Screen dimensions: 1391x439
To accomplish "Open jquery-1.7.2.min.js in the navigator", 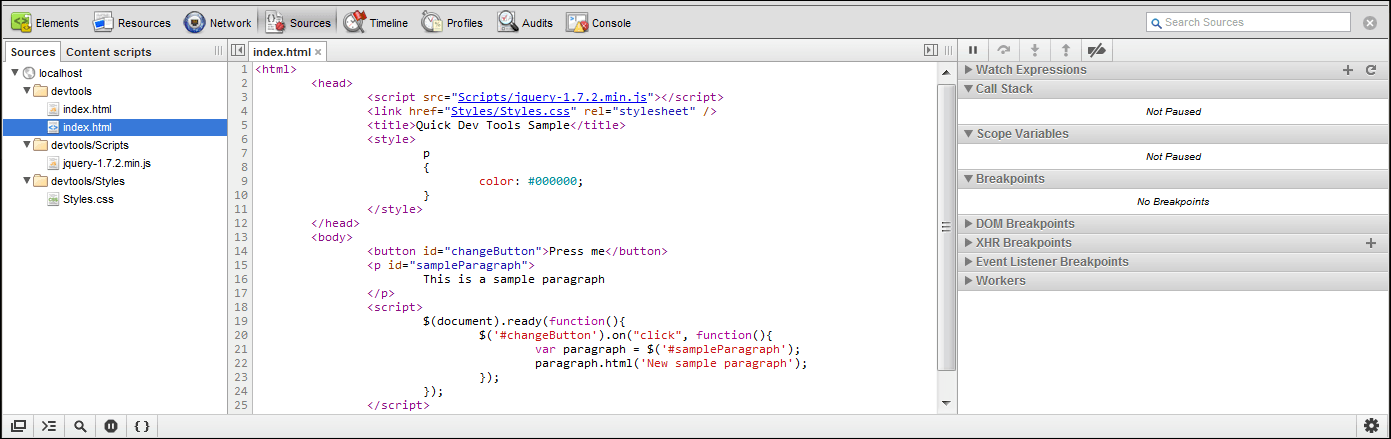I will point(107,163).
